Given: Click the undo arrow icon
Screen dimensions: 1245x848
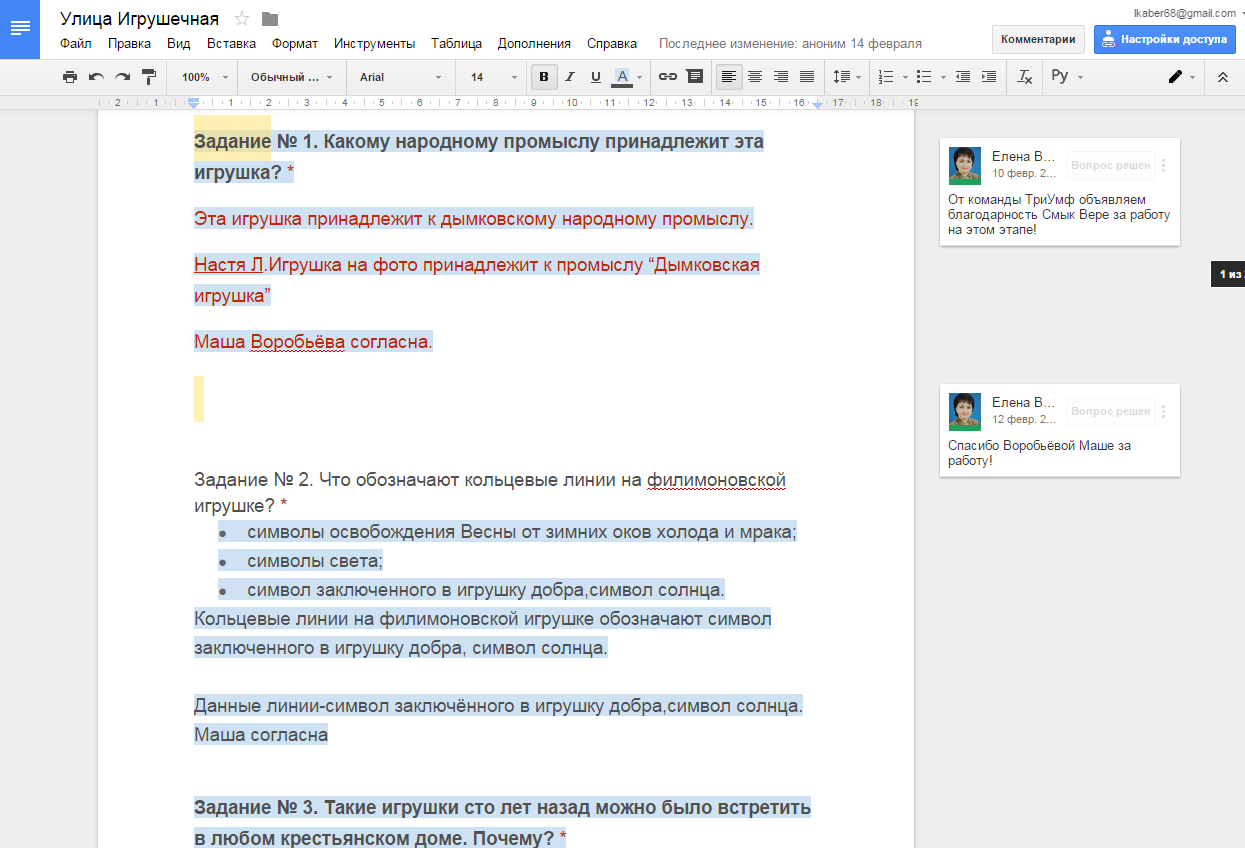Looking at the screenshot, I should point(96,77).
